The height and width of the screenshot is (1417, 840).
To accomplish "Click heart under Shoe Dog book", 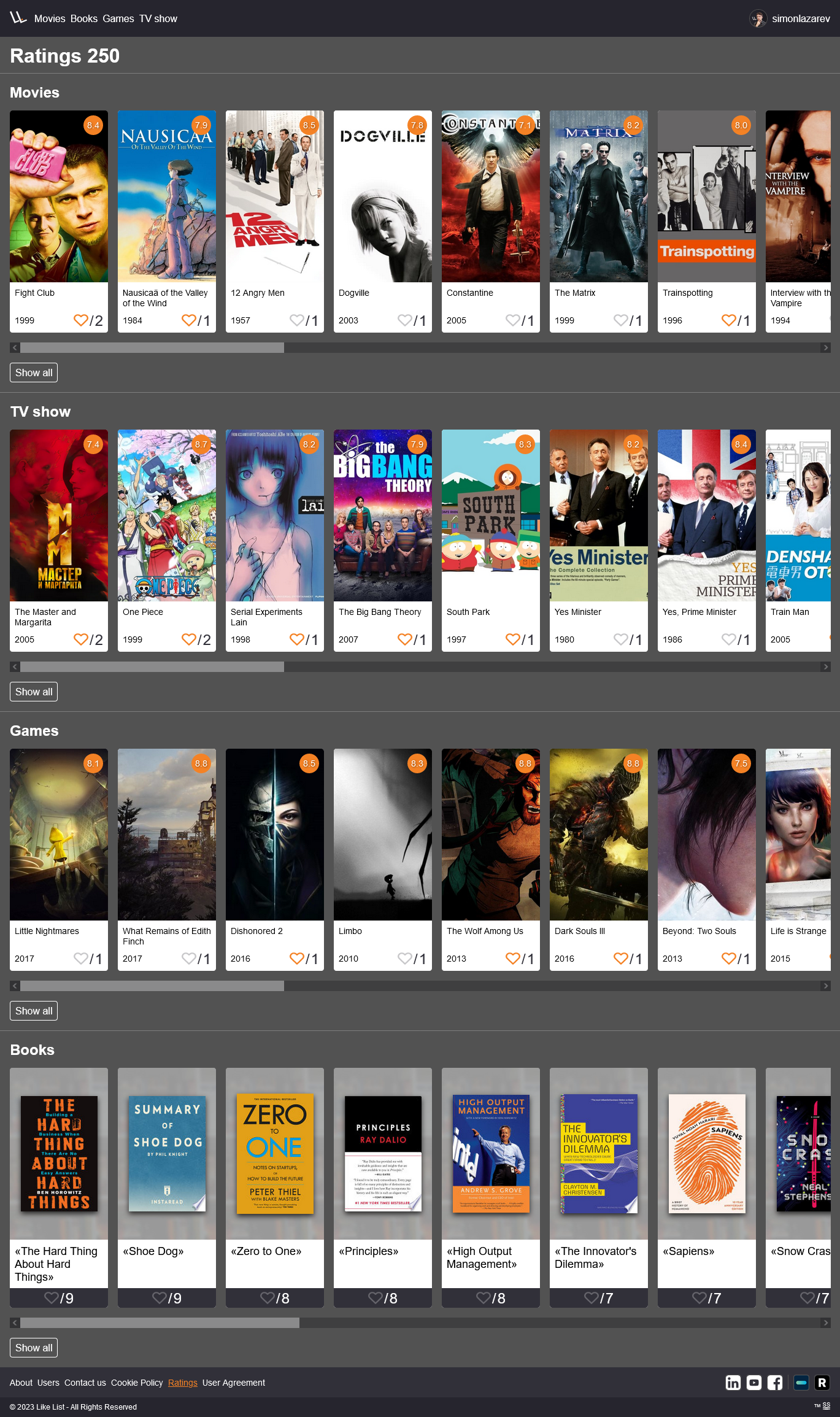I will pyautogui.click(x=160, y=1297).
